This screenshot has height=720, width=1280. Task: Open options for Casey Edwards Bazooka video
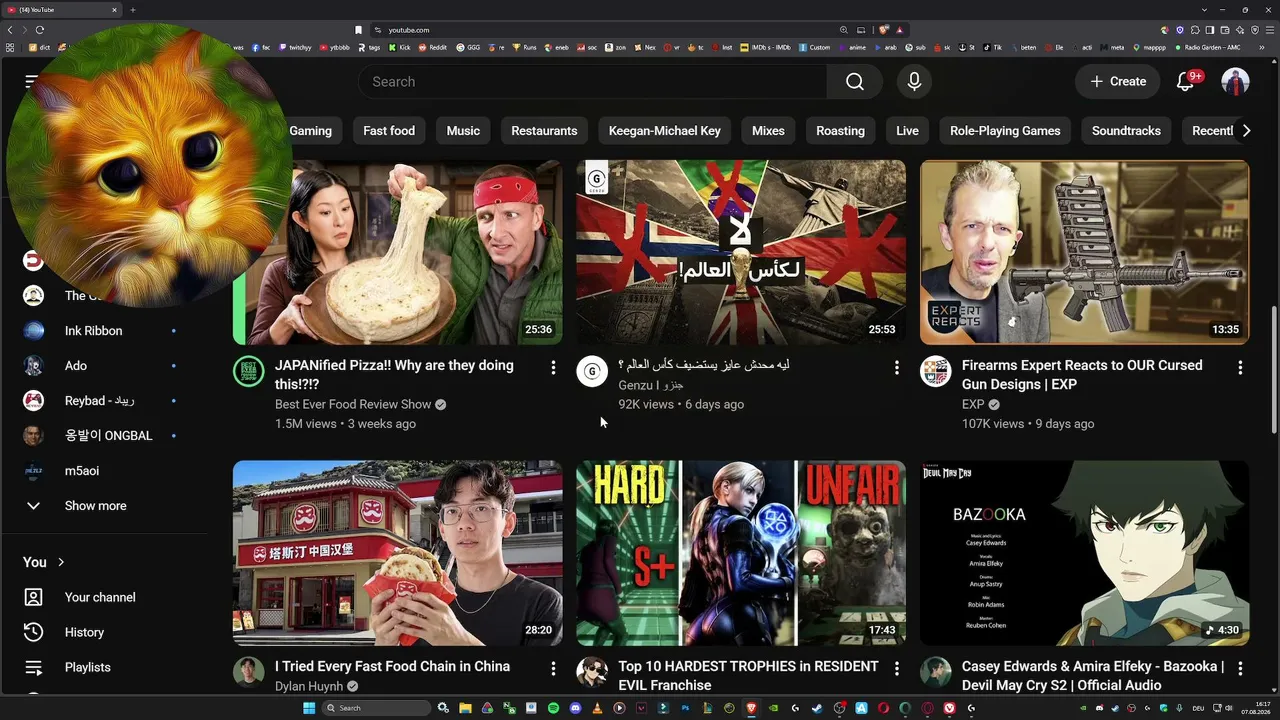tap(1240, 668)
